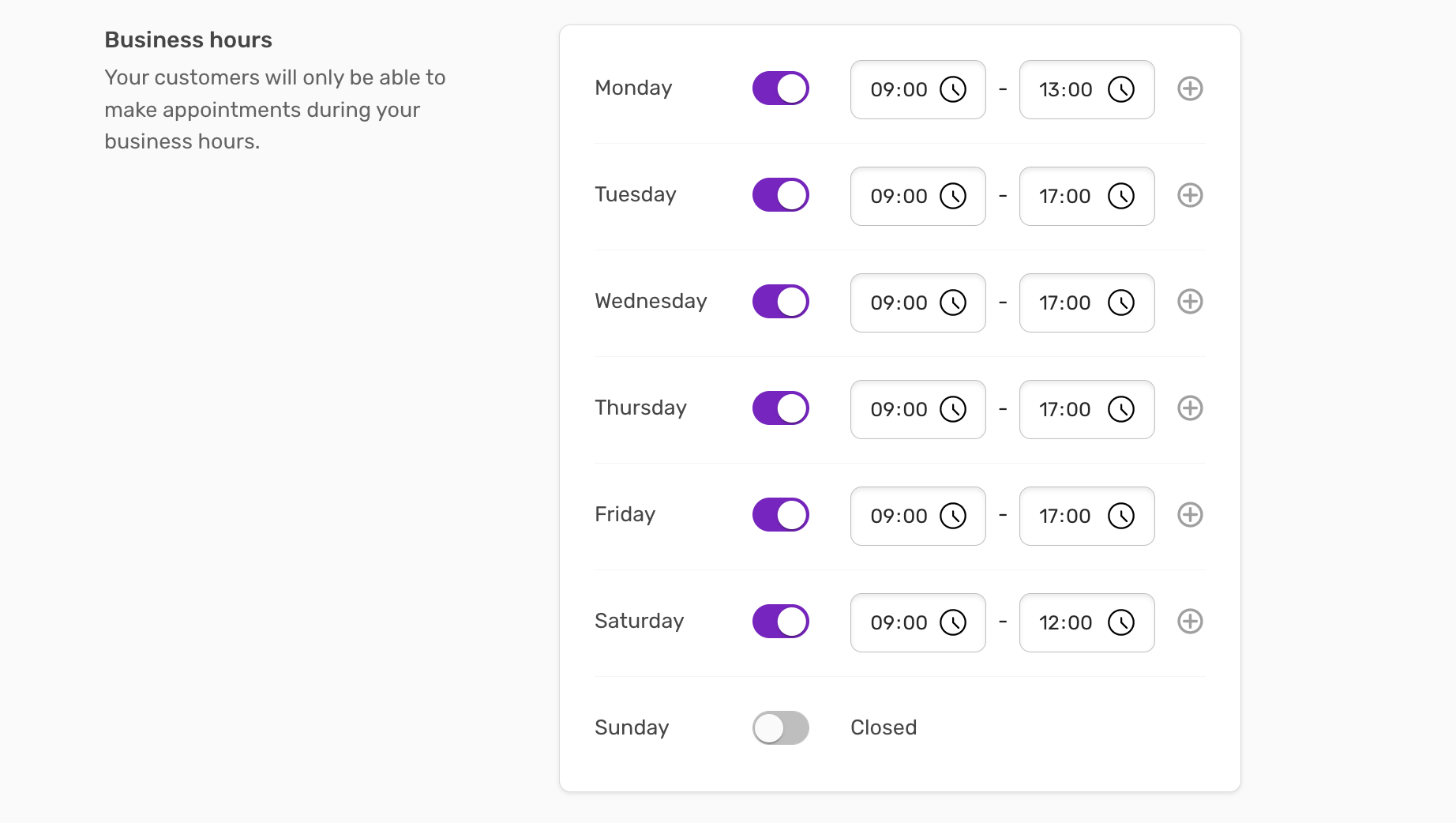Add another time slot for Monday
The height and width of the screenshot is (823, 1456).
1190,88
